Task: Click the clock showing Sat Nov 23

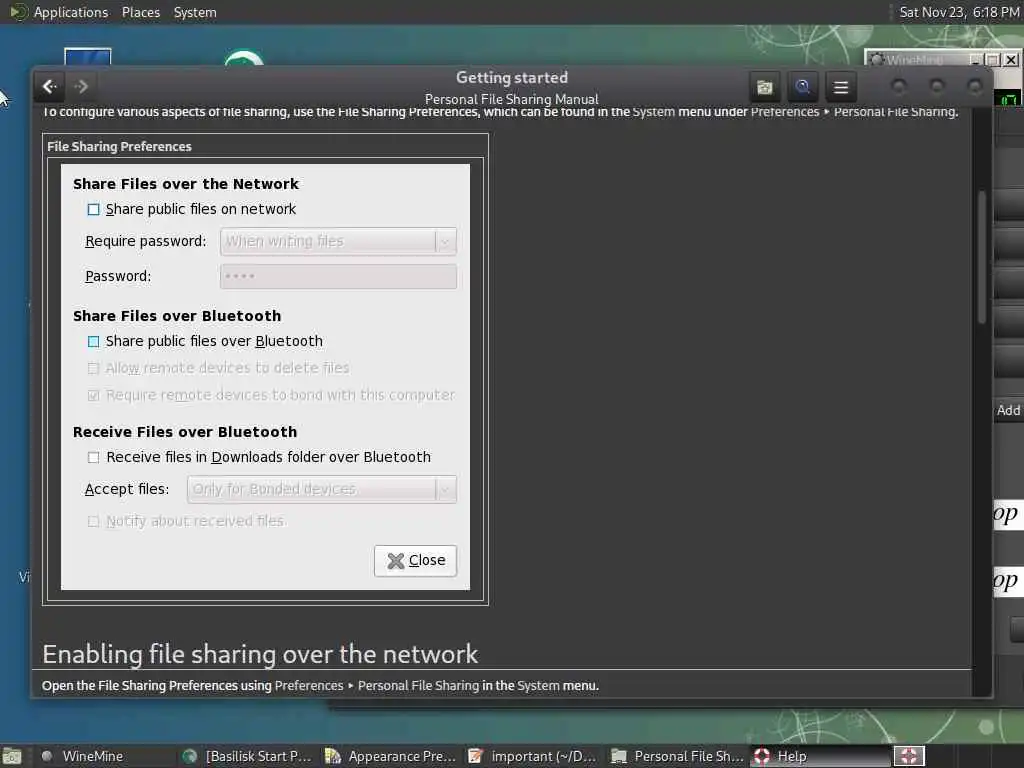Action: [x=959, y=12]
